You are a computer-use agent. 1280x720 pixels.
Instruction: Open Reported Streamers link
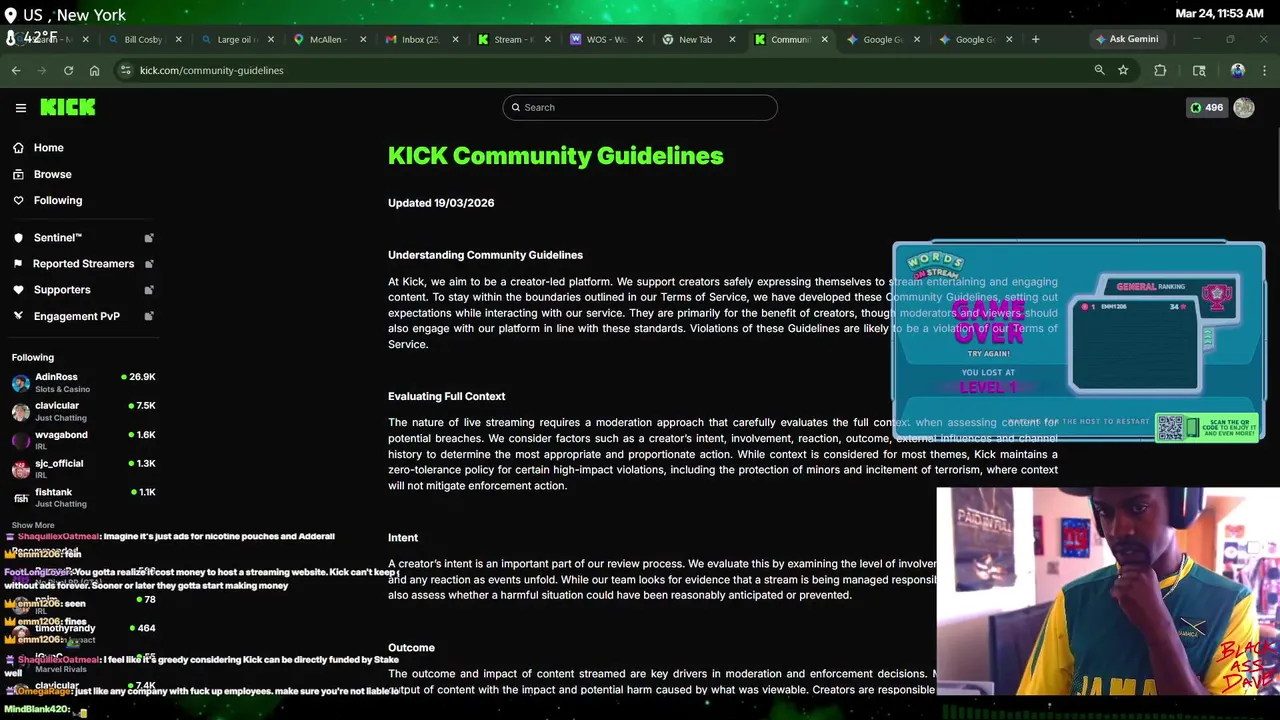tap(83, 264)
